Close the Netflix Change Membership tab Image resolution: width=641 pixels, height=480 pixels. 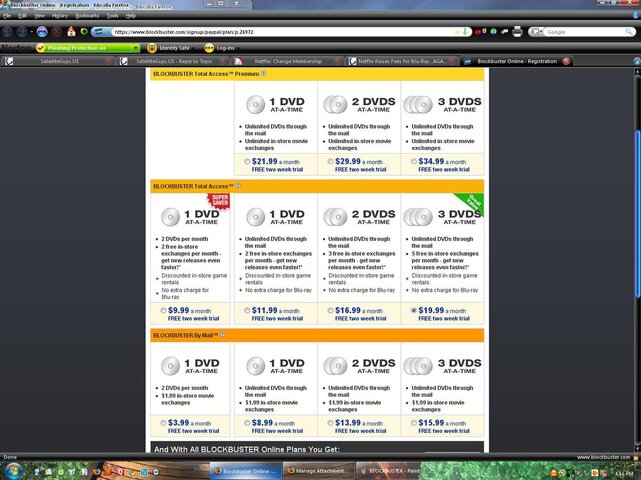pyautogui.click(x=338, y=61)
